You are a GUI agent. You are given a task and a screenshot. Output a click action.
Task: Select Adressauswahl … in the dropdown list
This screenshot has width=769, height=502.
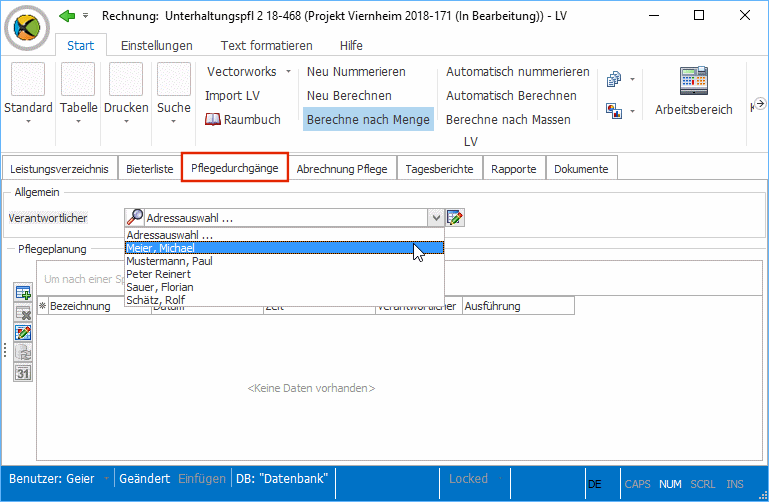click(x=284, y=235)
